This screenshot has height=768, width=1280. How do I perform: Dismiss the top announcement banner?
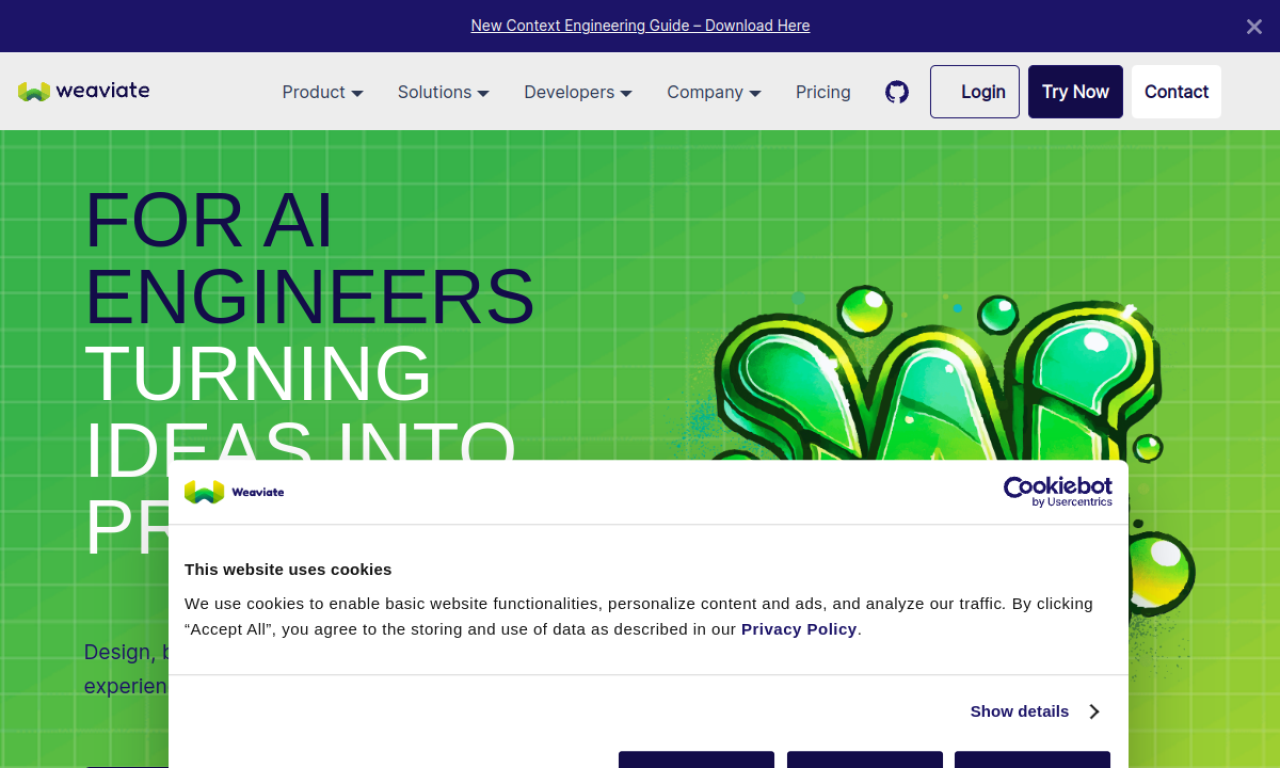tap(1253, 27)
